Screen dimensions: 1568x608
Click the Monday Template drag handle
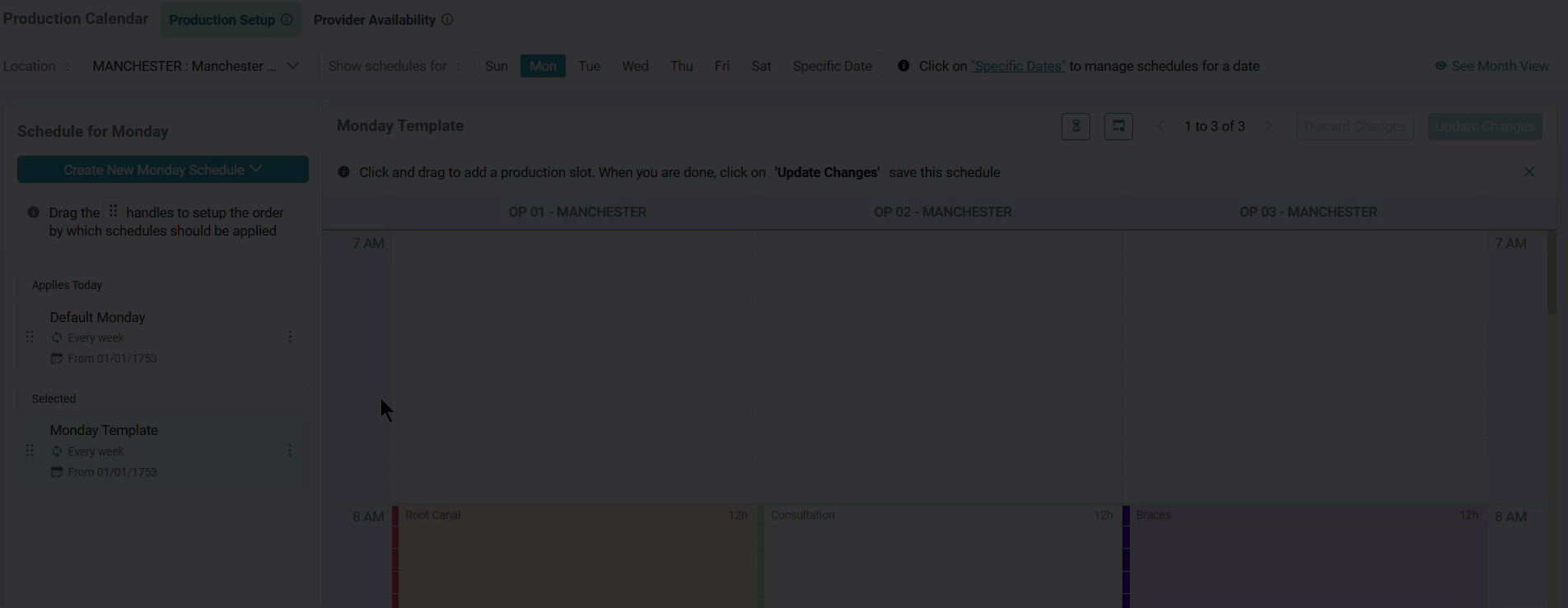point(30,451)
